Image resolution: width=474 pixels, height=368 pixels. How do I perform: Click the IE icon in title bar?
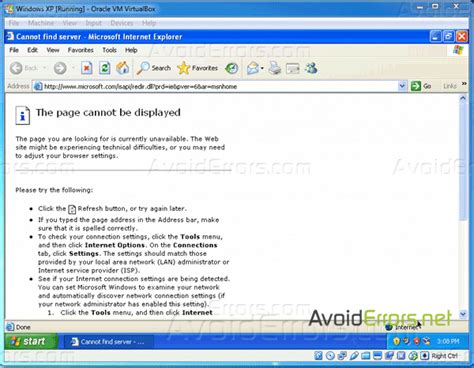(x=10, y=36)
